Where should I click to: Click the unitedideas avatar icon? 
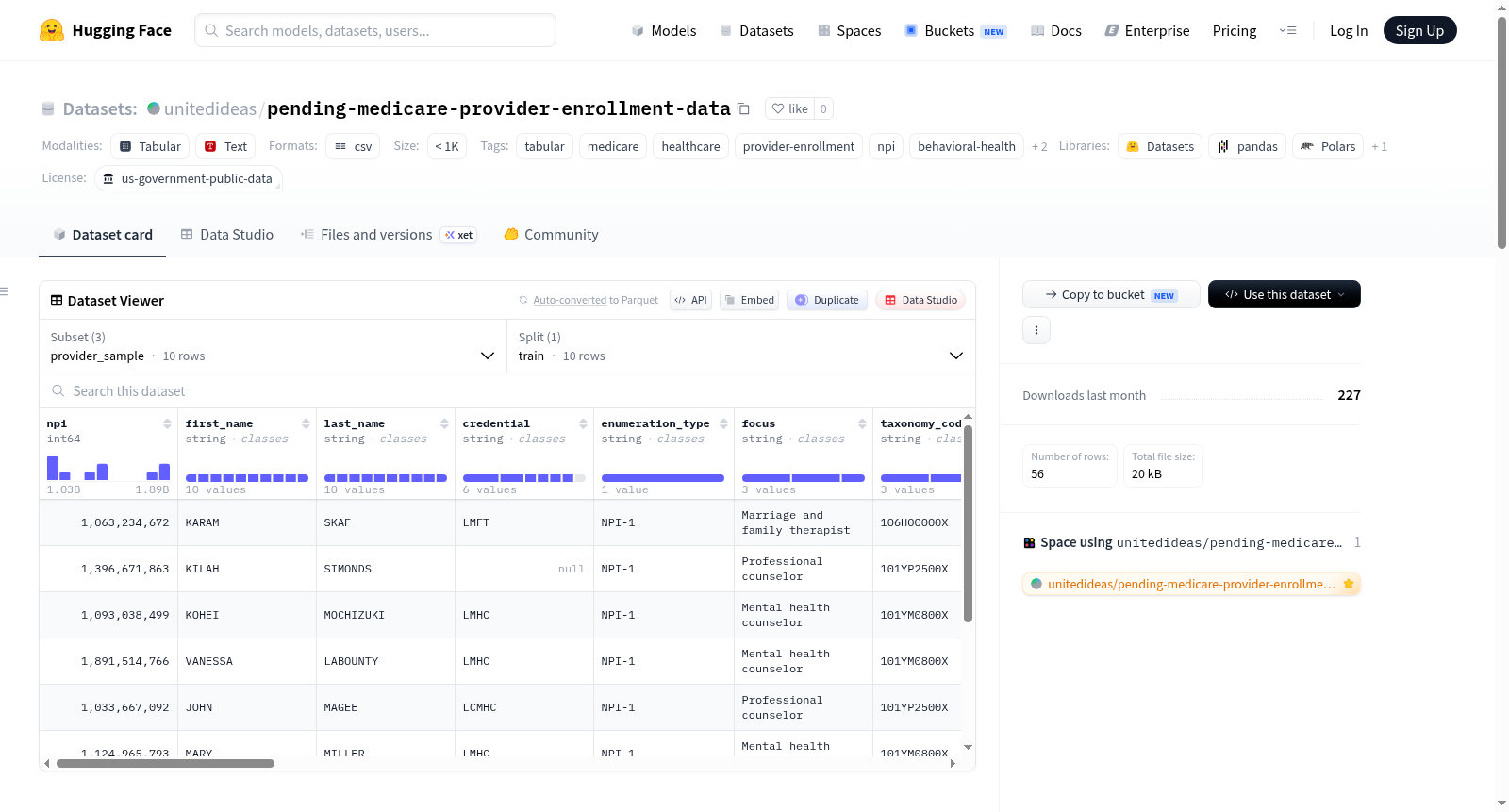(x=154, y=108)
